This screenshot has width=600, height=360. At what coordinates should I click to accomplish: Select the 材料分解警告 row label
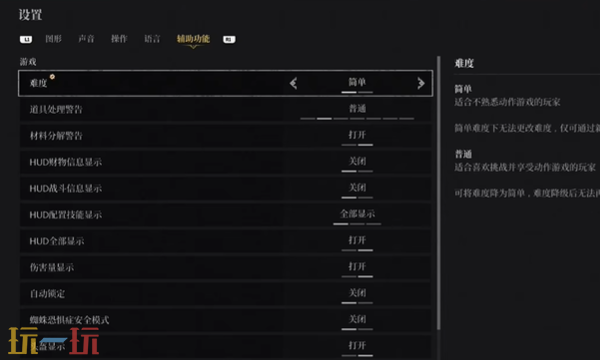[x=56, y=136]
